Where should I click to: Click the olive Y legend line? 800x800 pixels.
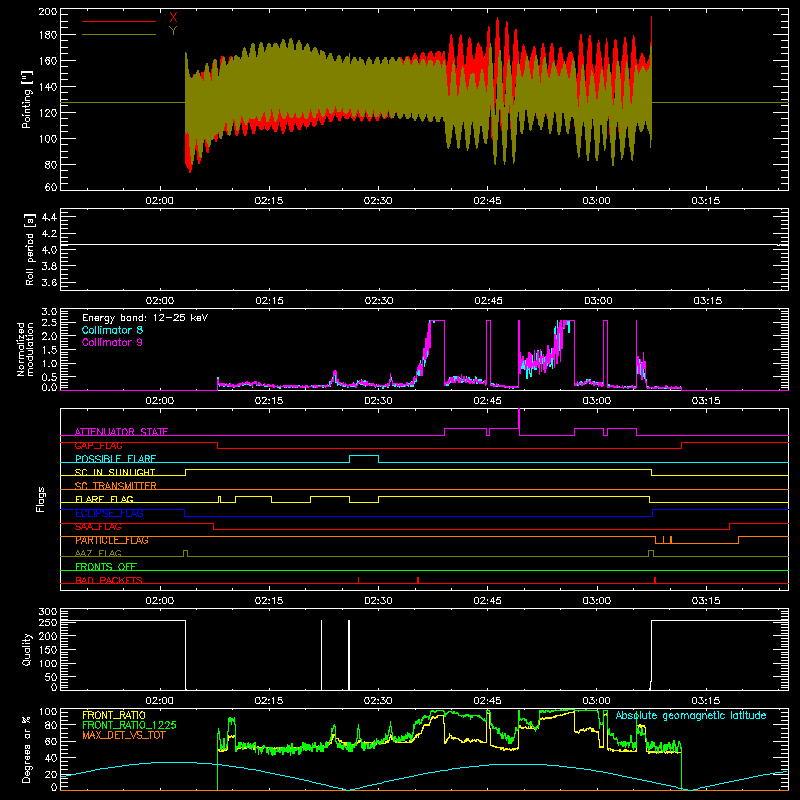[119, 34]
